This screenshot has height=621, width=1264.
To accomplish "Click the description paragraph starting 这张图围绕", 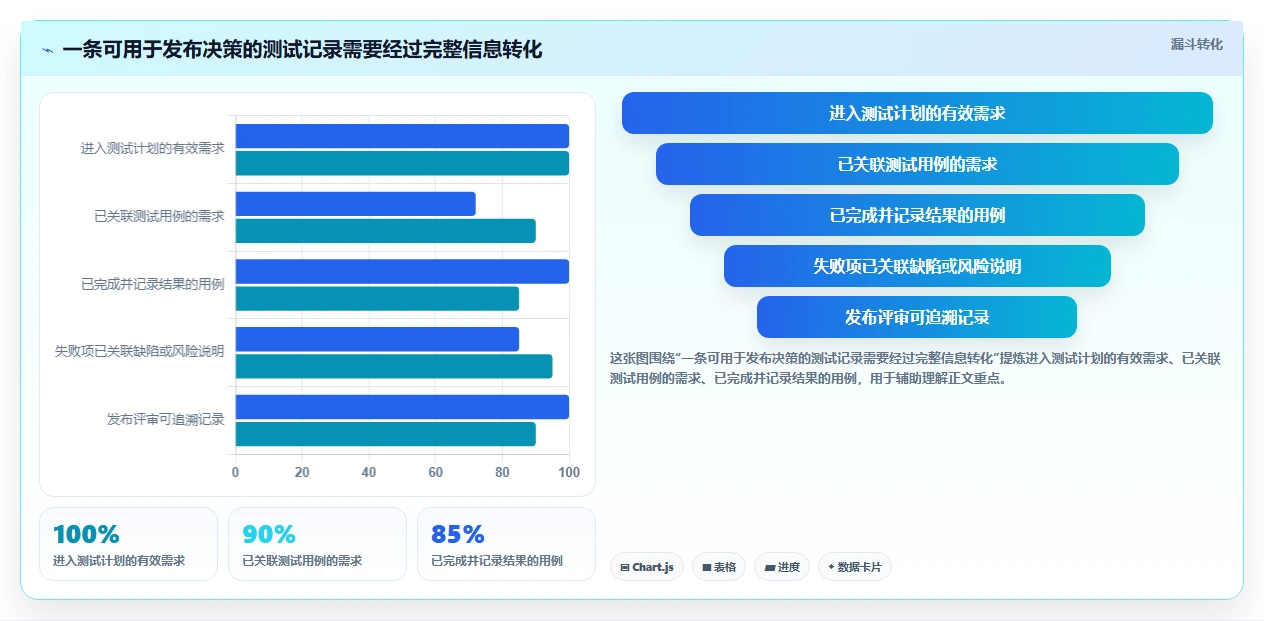I will 915,368.
